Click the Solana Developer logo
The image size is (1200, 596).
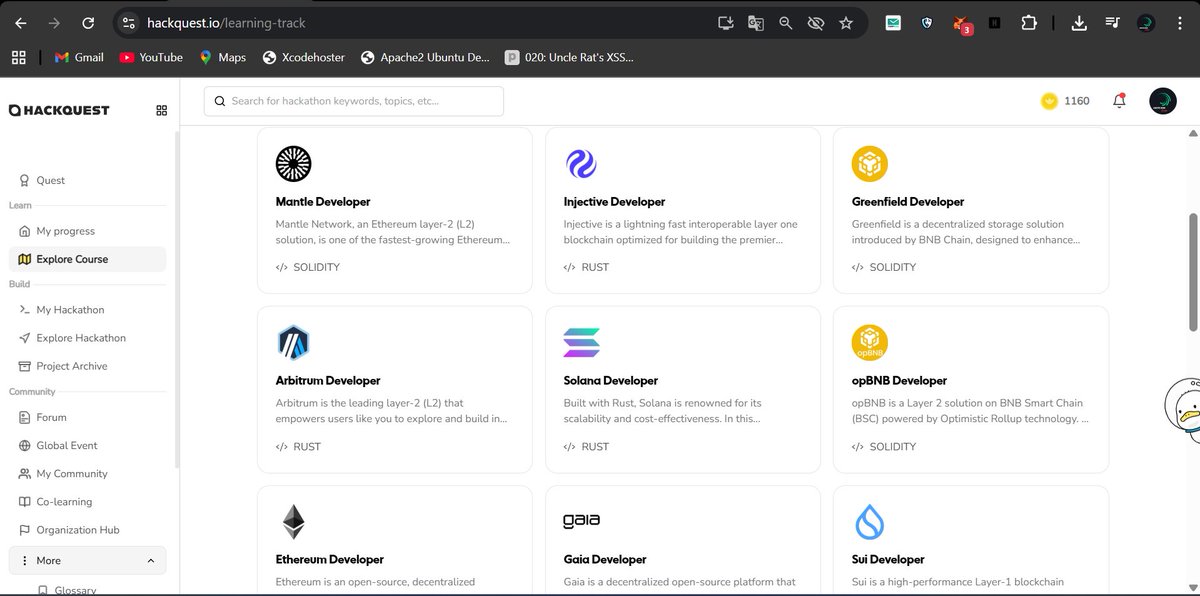581,342
